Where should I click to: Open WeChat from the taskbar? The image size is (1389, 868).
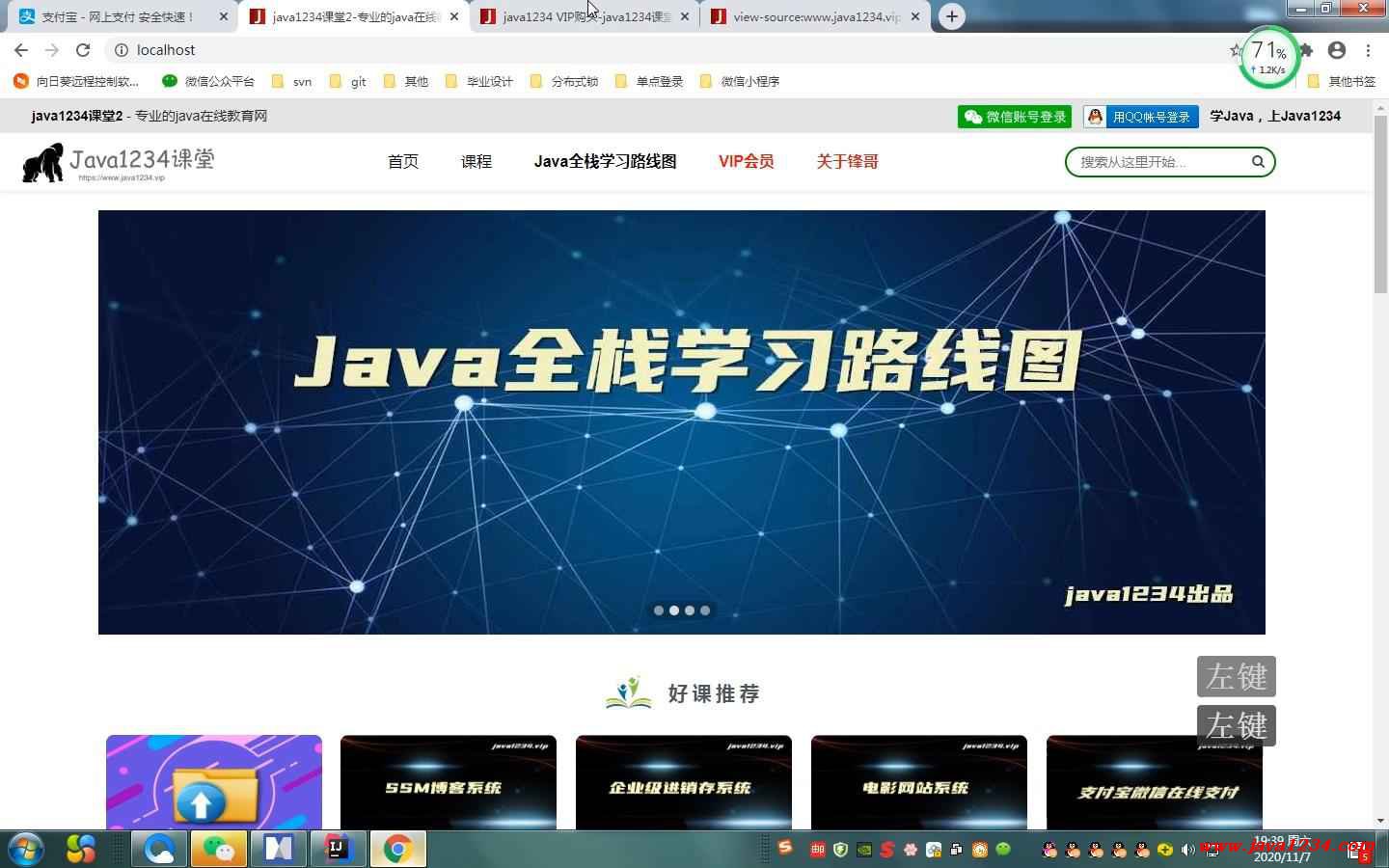tap(219, 849)
